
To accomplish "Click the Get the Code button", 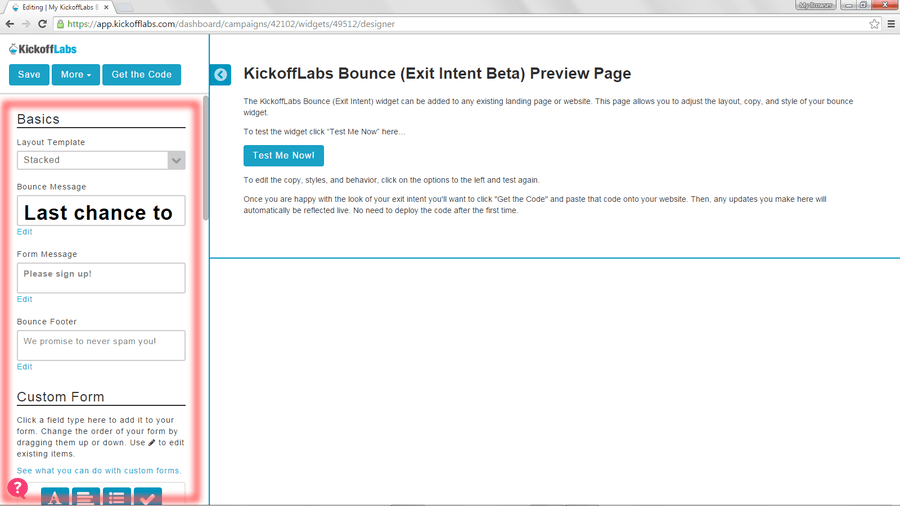I will point(142,75).
